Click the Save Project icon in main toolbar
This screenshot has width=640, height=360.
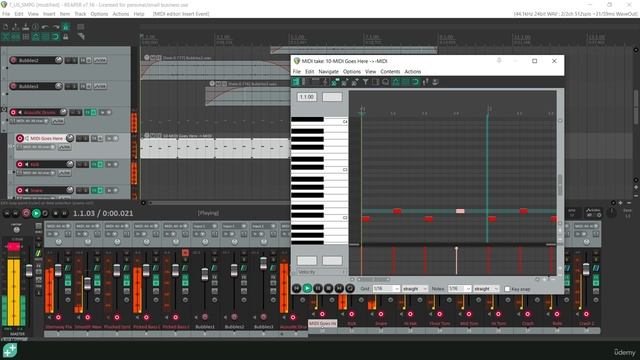[x=25, y=27]
